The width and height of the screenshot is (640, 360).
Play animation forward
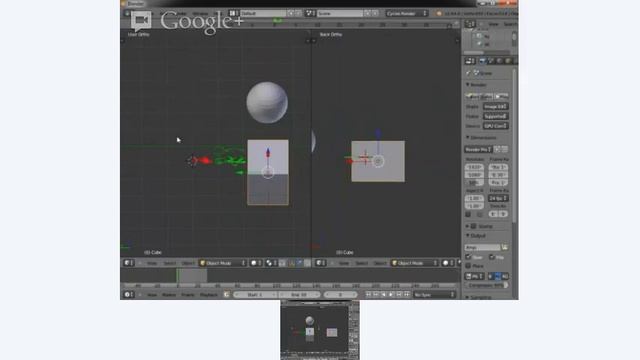point(391,294)
